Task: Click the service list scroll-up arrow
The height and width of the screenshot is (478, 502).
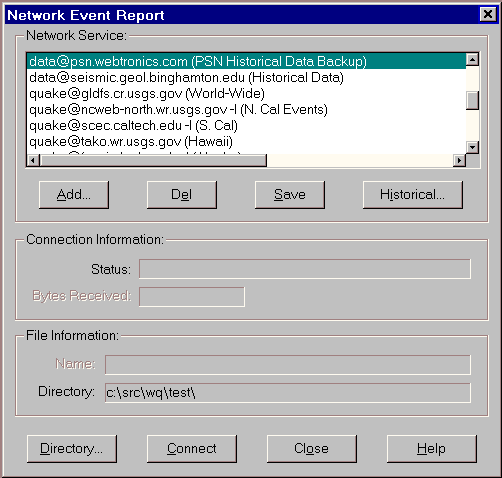Action: [x=472, y=60]
